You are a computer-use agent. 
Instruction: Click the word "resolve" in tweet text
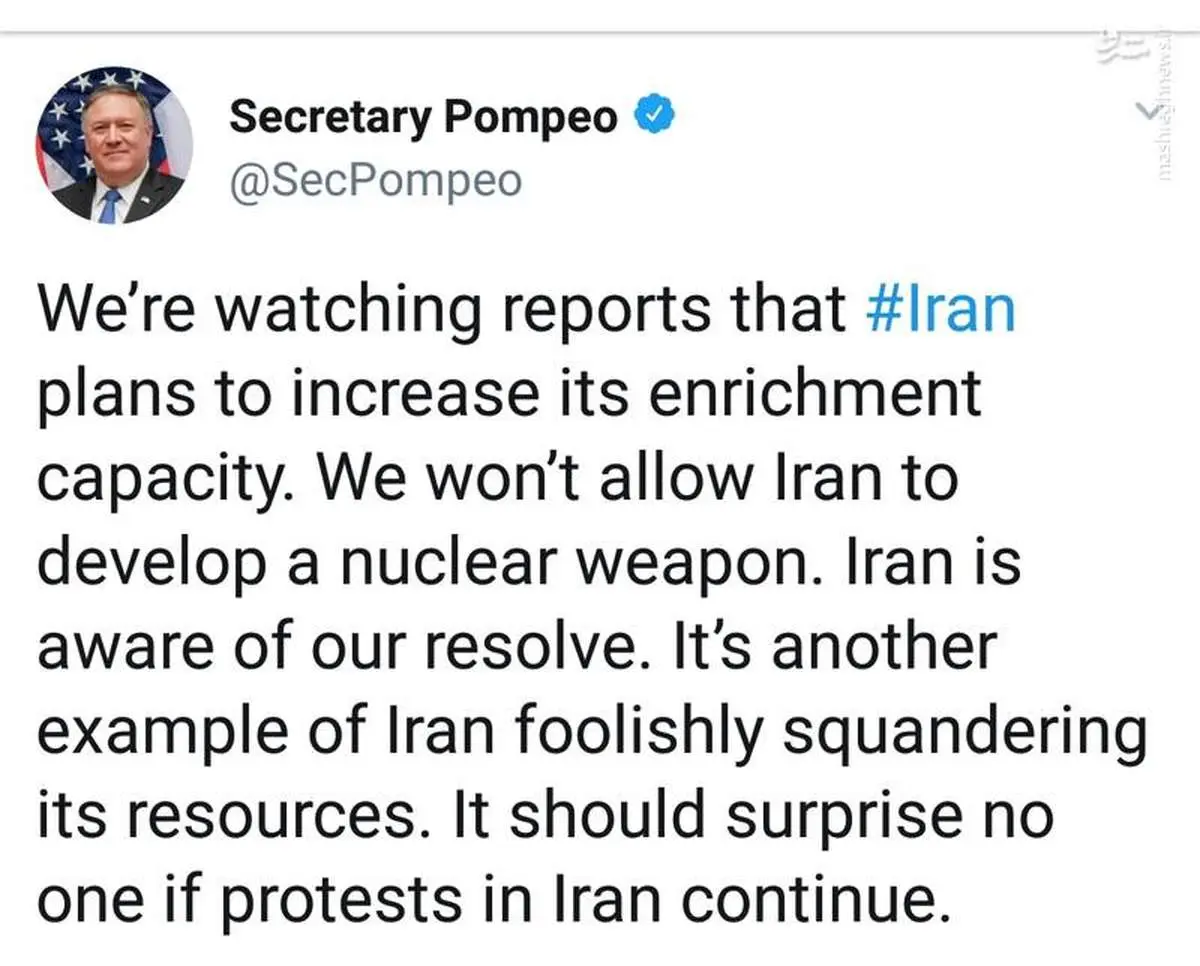550,647
